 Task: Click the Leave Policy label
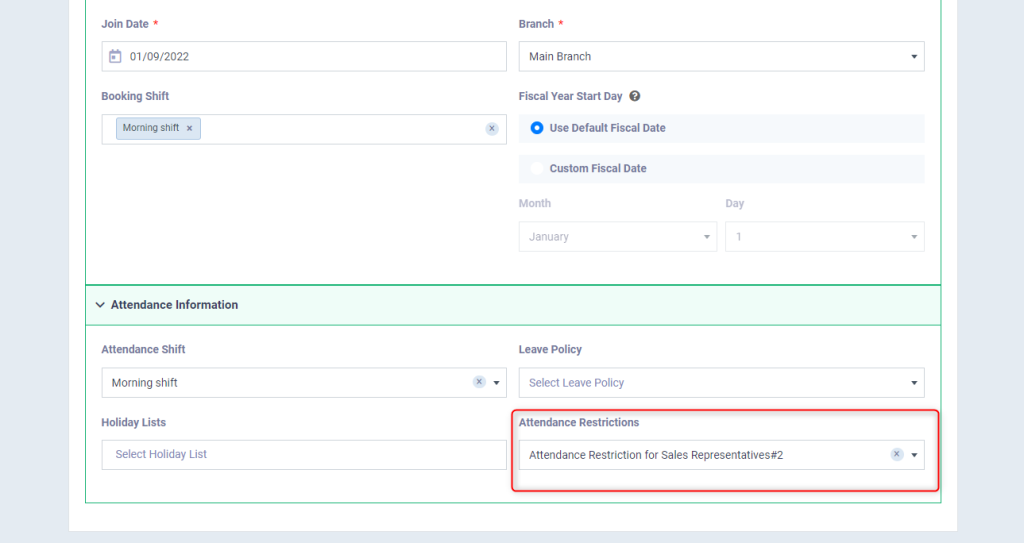(x=550, y=350)
